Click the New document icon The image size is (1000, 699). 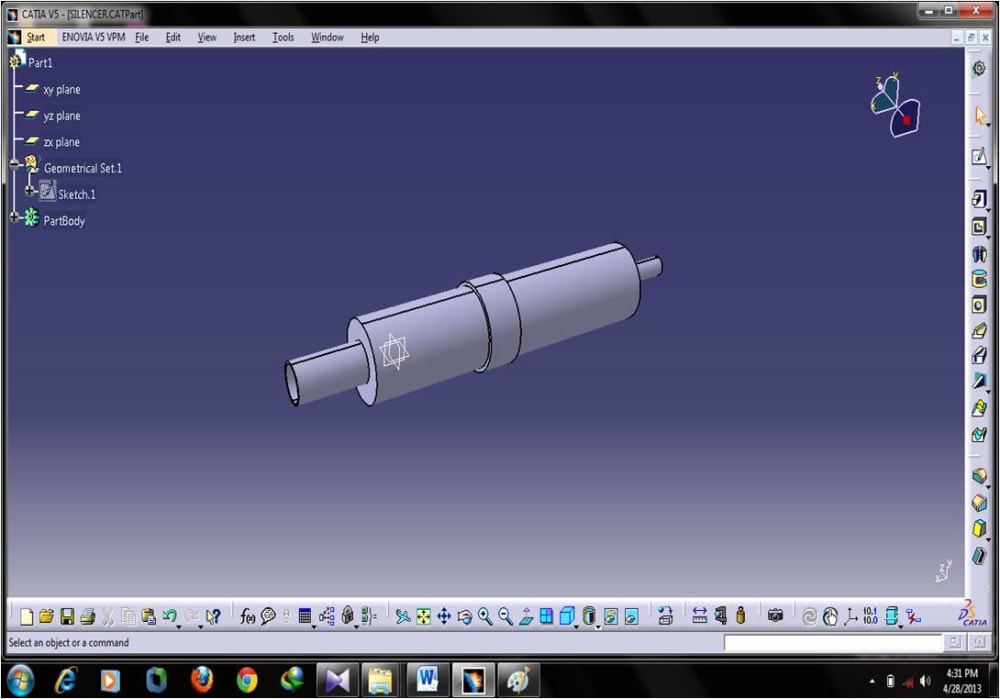[x=26, y=616]
